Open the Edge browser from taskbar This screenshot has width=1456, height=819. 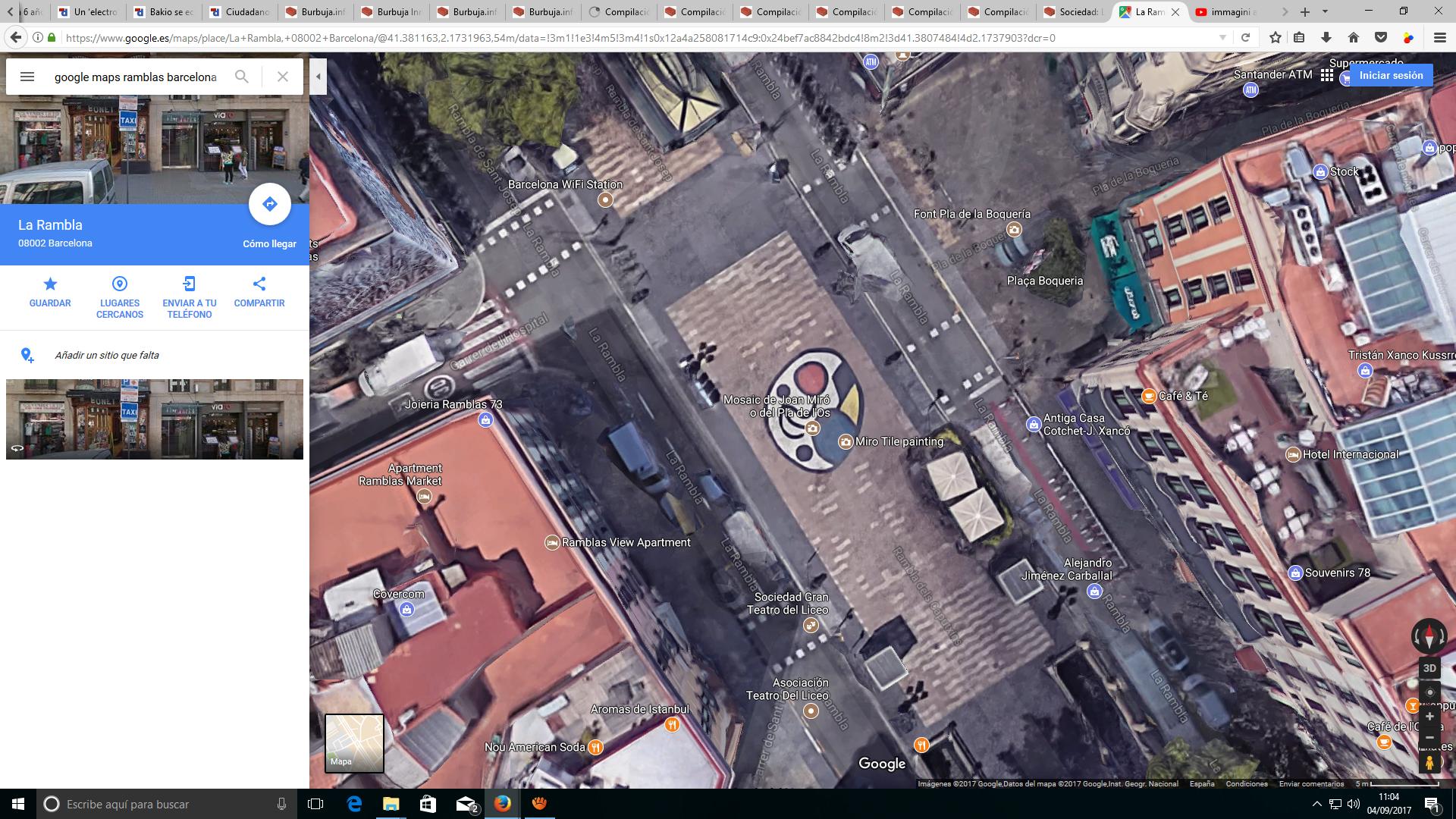point(354,804)
